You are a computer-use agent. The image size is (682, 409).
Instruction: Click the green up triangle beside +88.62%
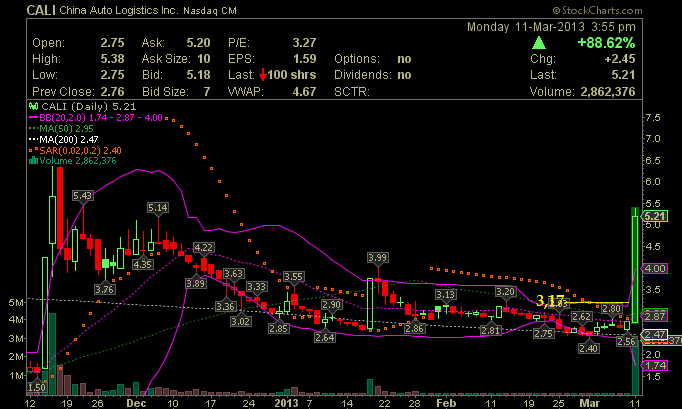click(538, 43)
